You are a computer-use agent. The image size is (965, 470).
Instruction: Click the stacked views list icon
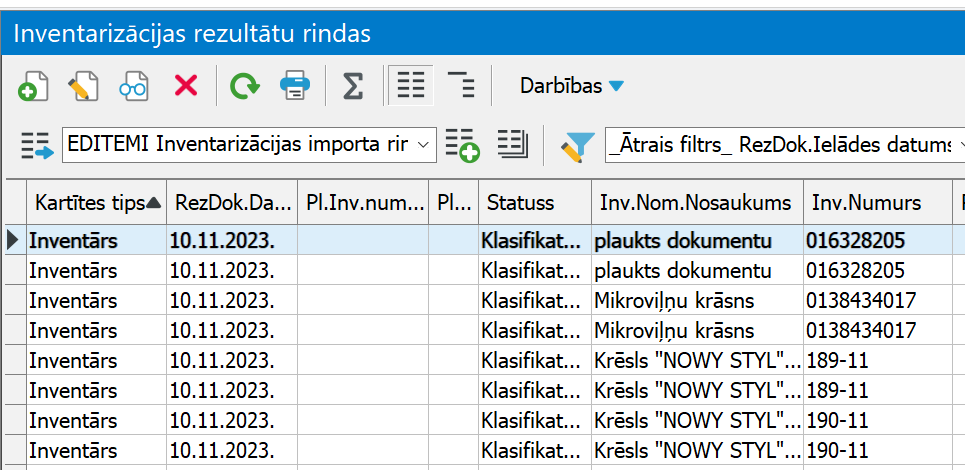point(513,144)
